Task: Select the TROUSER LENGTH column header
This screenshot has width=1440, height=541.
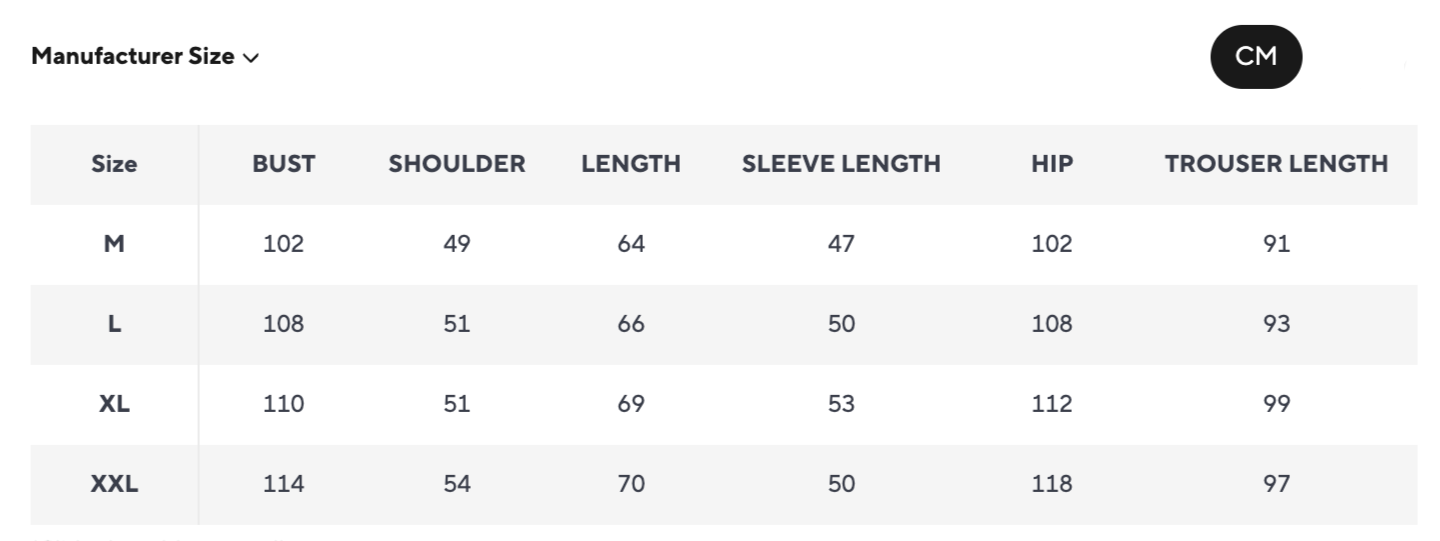Action: coord(1276,164)
